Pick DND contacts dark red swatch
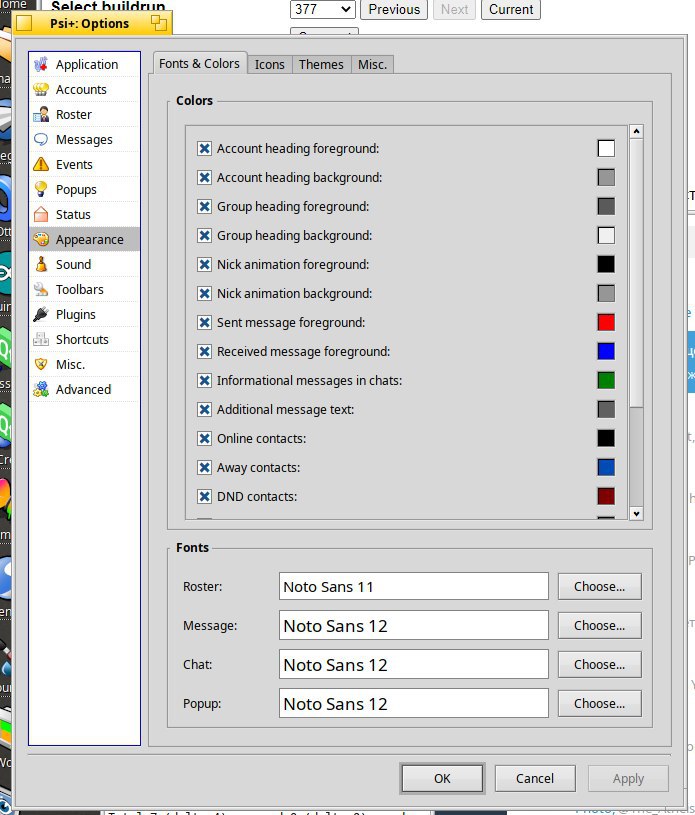Viewport: 695px width, 815px height. (606, 497)
